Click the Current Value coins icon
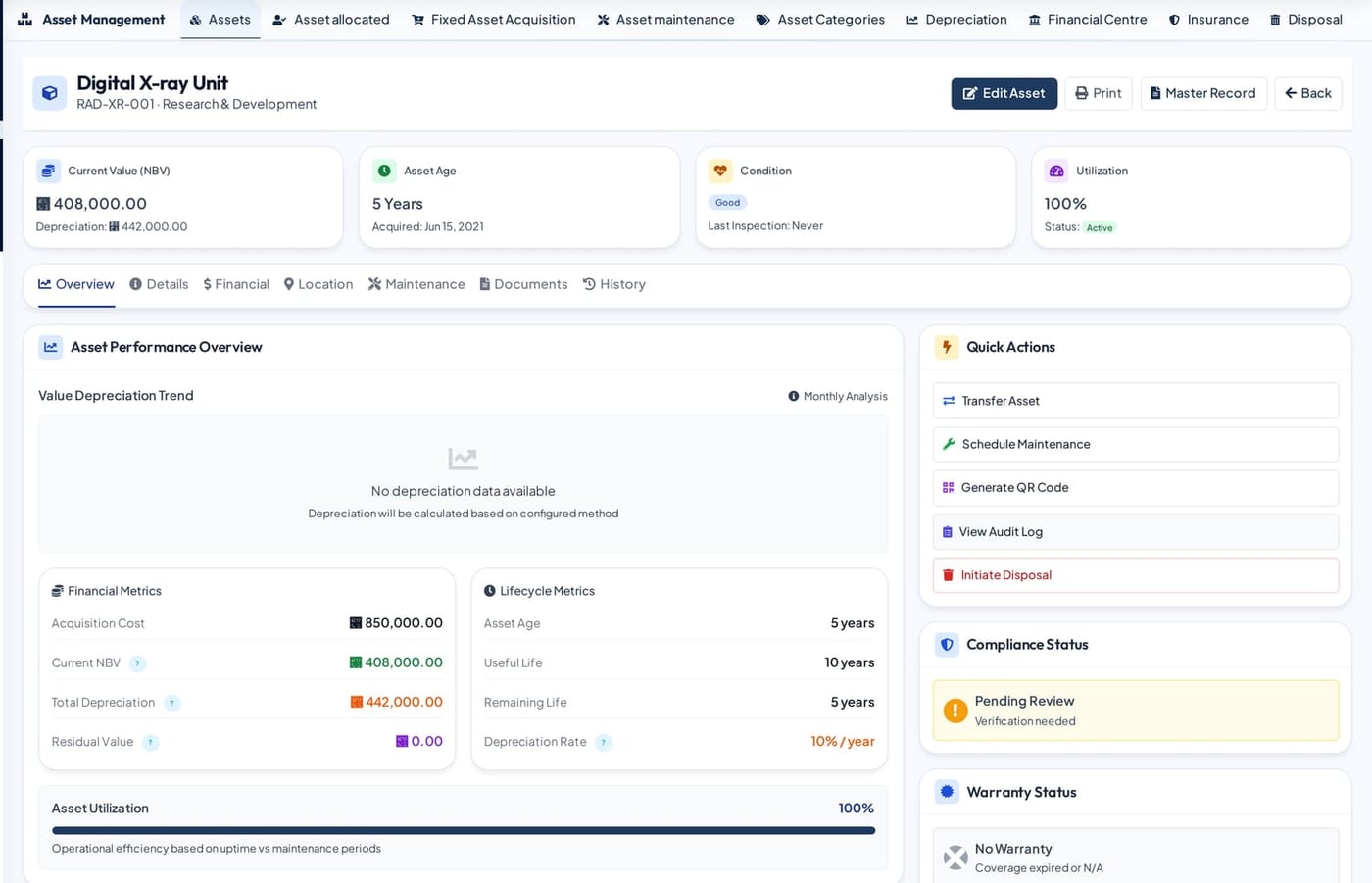The height and width of the screenshot is (883, 1372). (x=48, y=171)
